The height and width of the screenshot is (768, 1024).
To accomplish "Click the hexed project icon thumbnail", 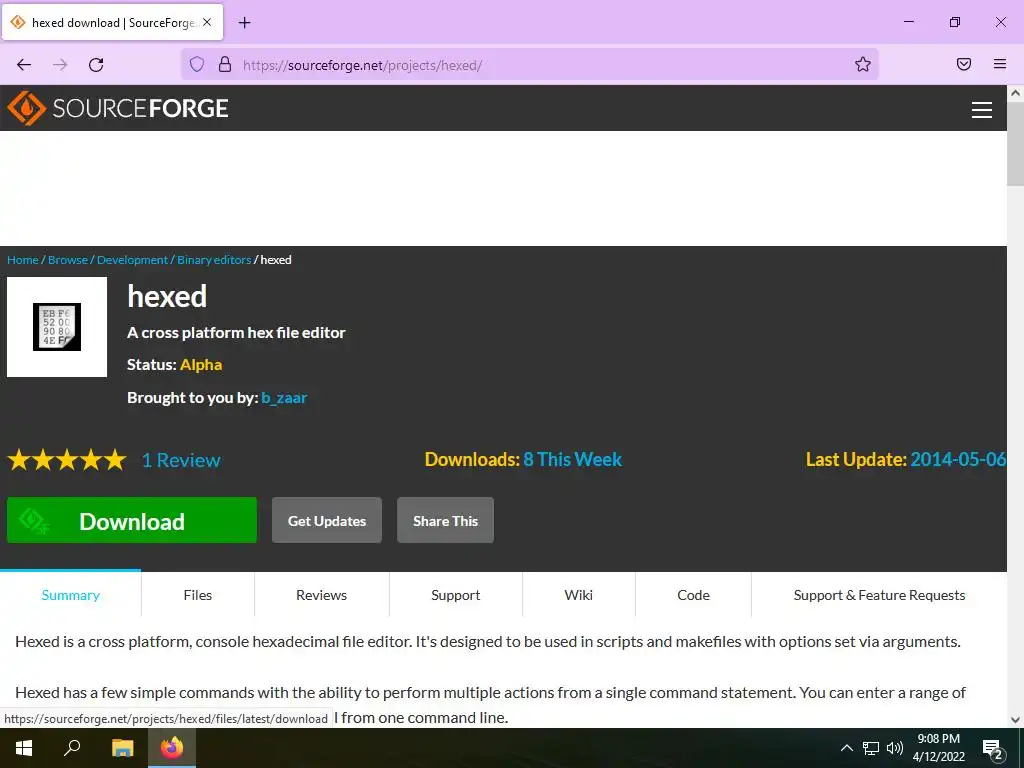I will point(57,327).
